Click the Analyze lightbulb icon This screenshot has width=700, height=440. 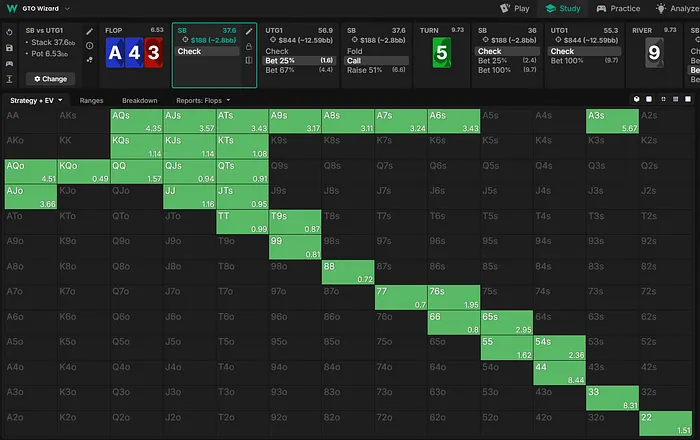click(661, 8)
